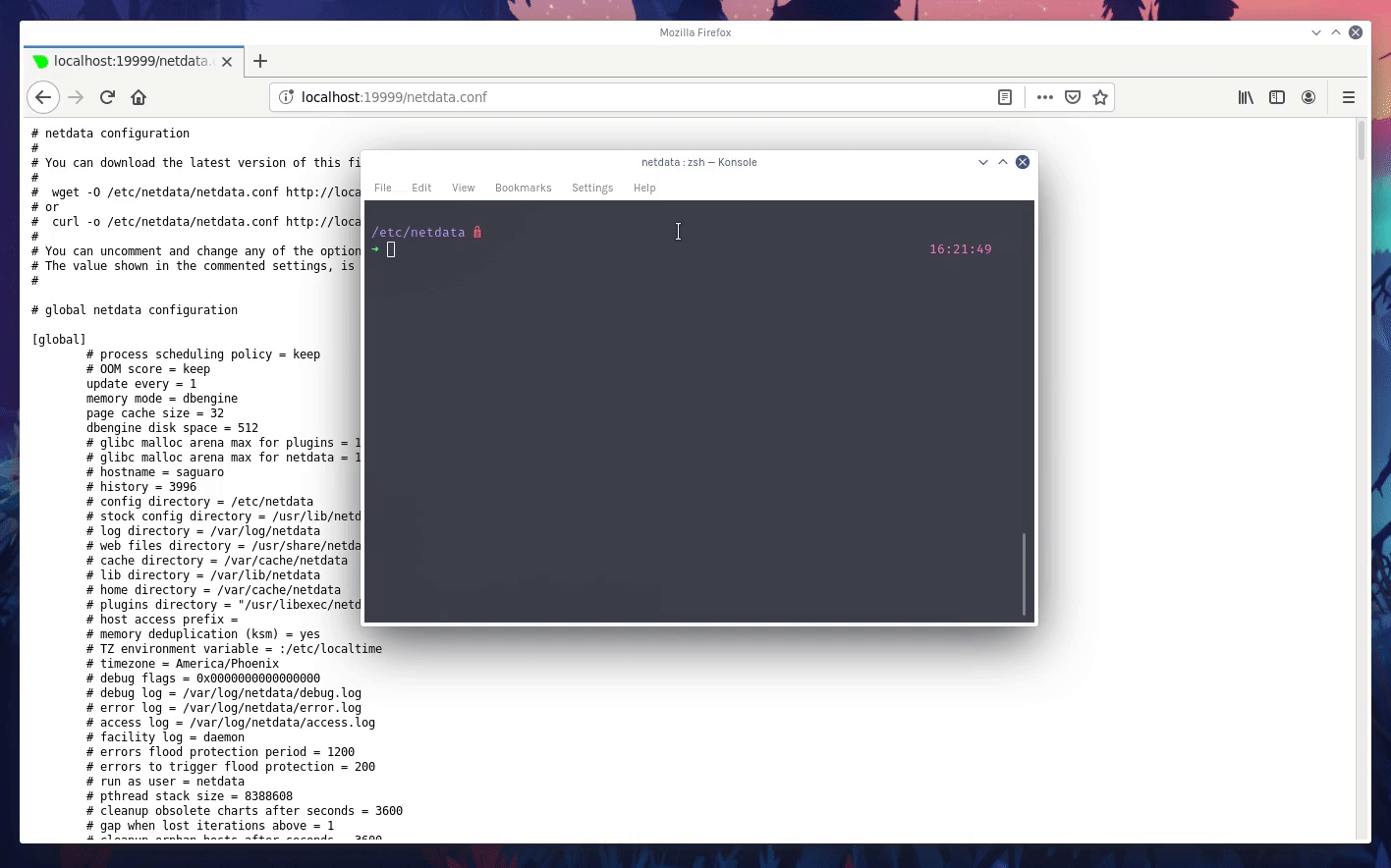
Task: Close the localhost:19999/netdata tab
Action: (x=227, y=61)
